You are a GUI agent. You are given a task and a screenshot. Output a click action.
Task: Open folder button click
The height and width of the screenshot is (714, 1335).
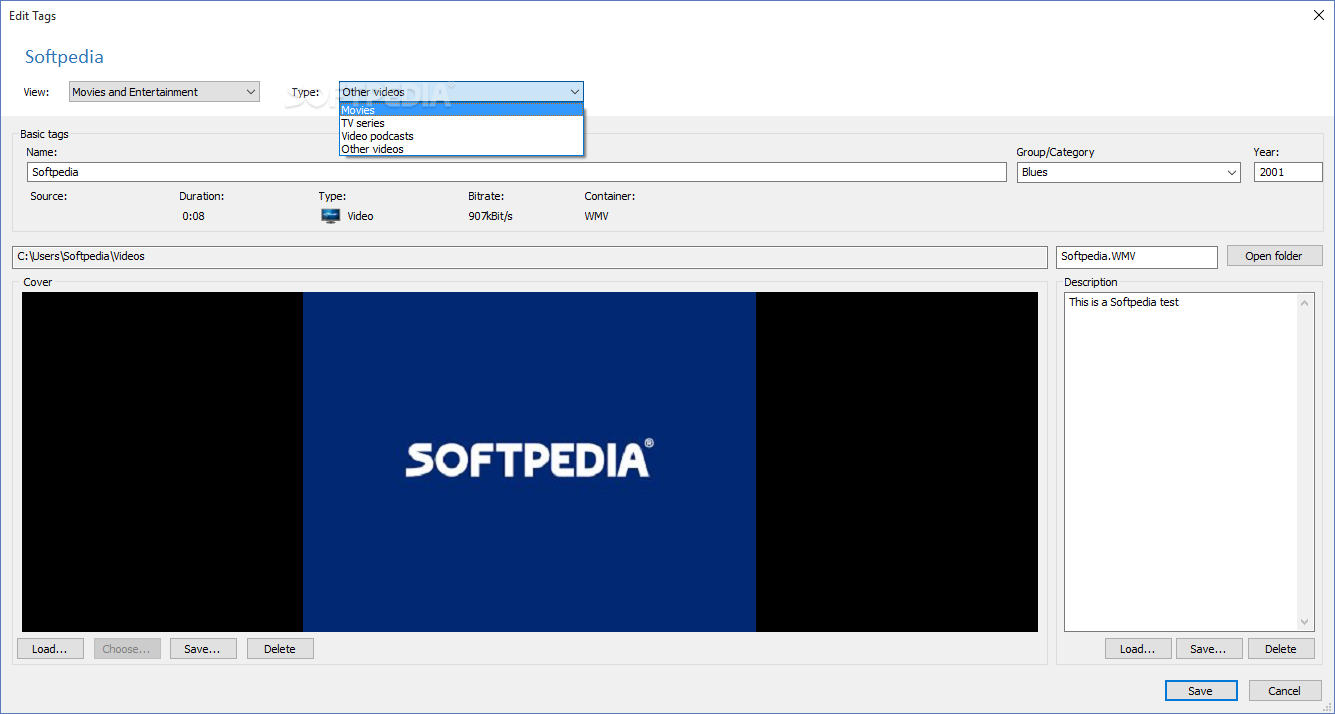coord(1274,256)
